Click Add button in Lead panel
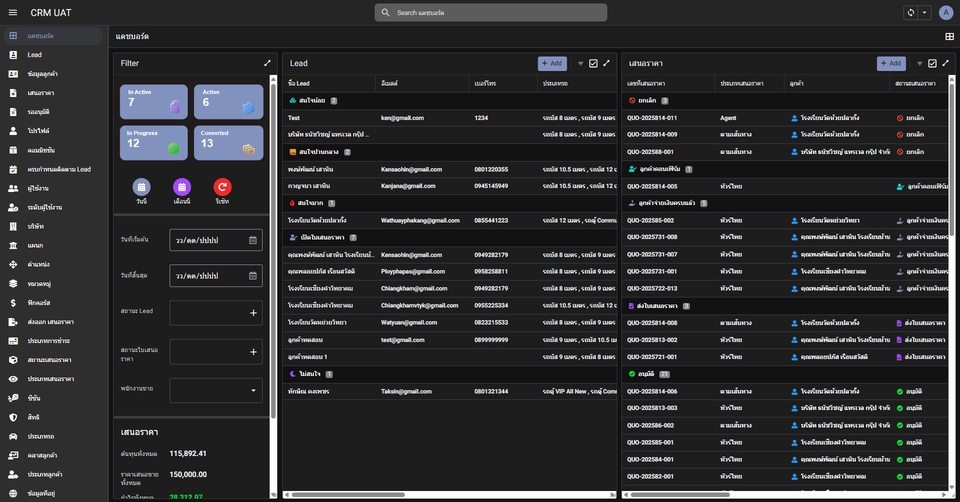 (552, 63)
